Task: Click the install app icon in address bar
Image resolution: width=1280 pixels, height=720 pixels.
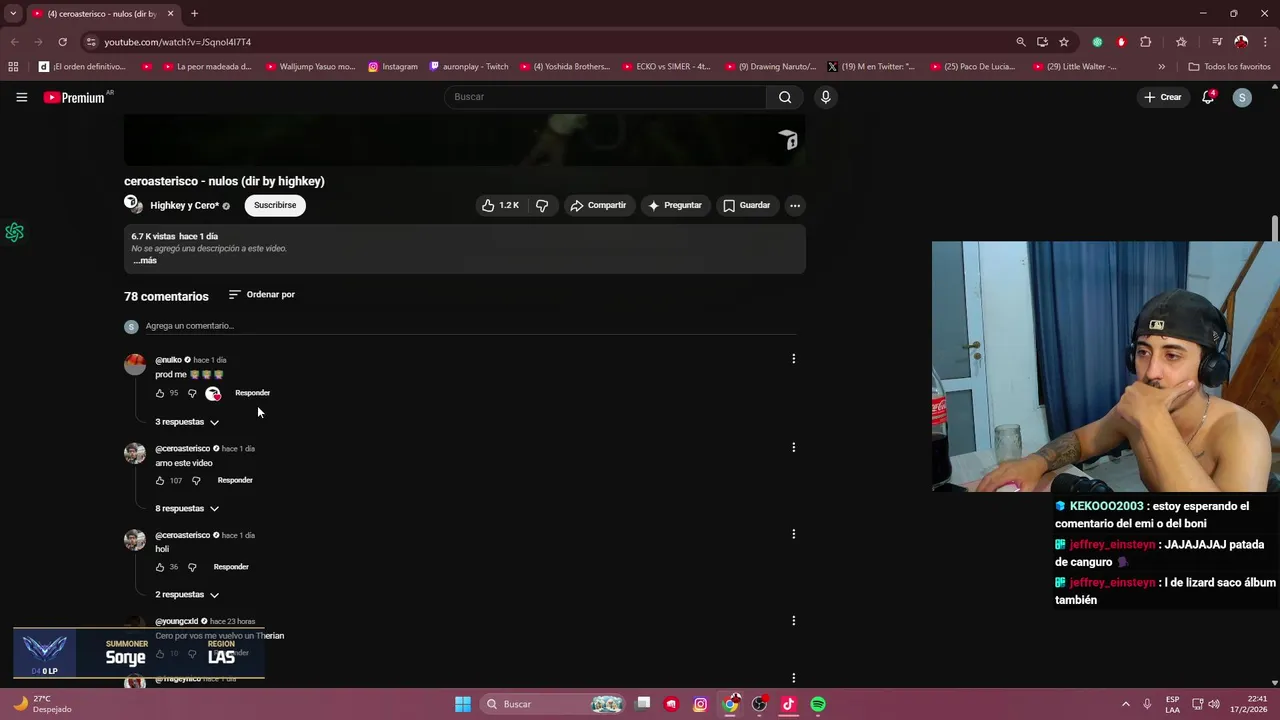Action: [1042, 42]
